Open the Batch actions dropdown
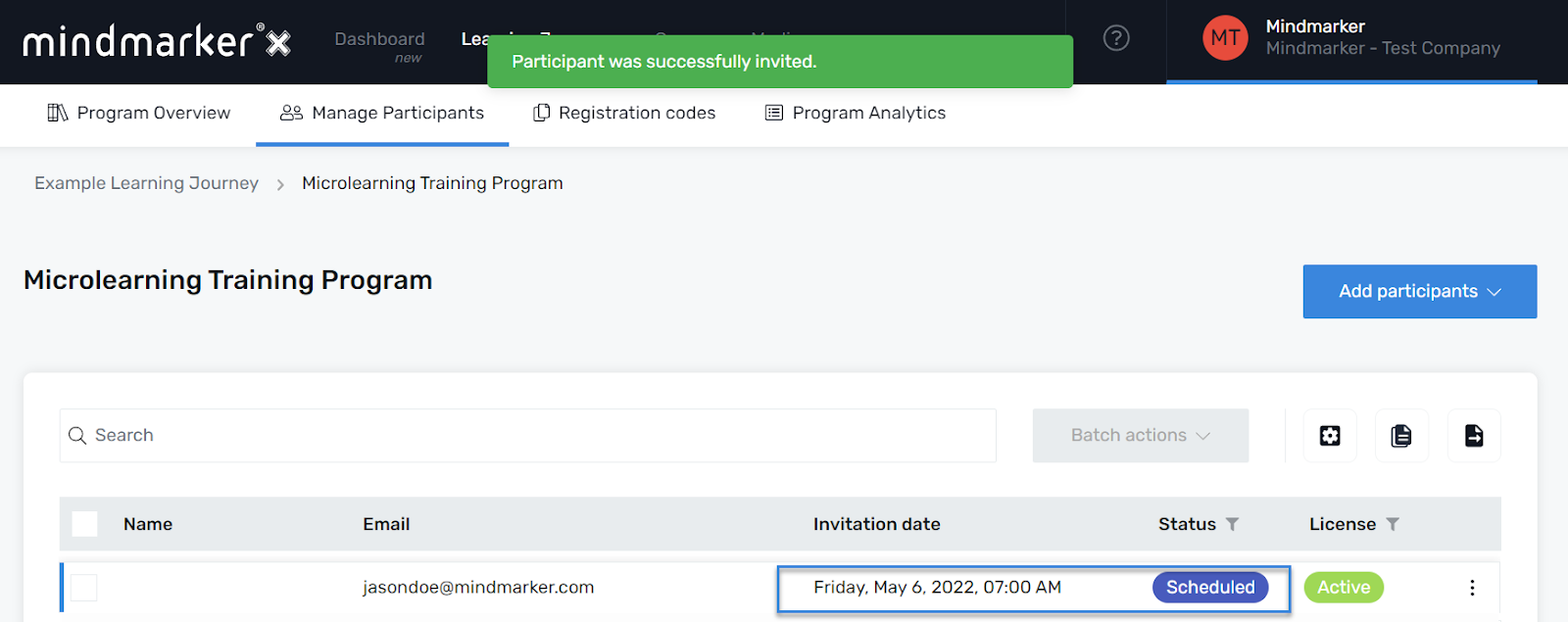 click(x=1141, y=436)
